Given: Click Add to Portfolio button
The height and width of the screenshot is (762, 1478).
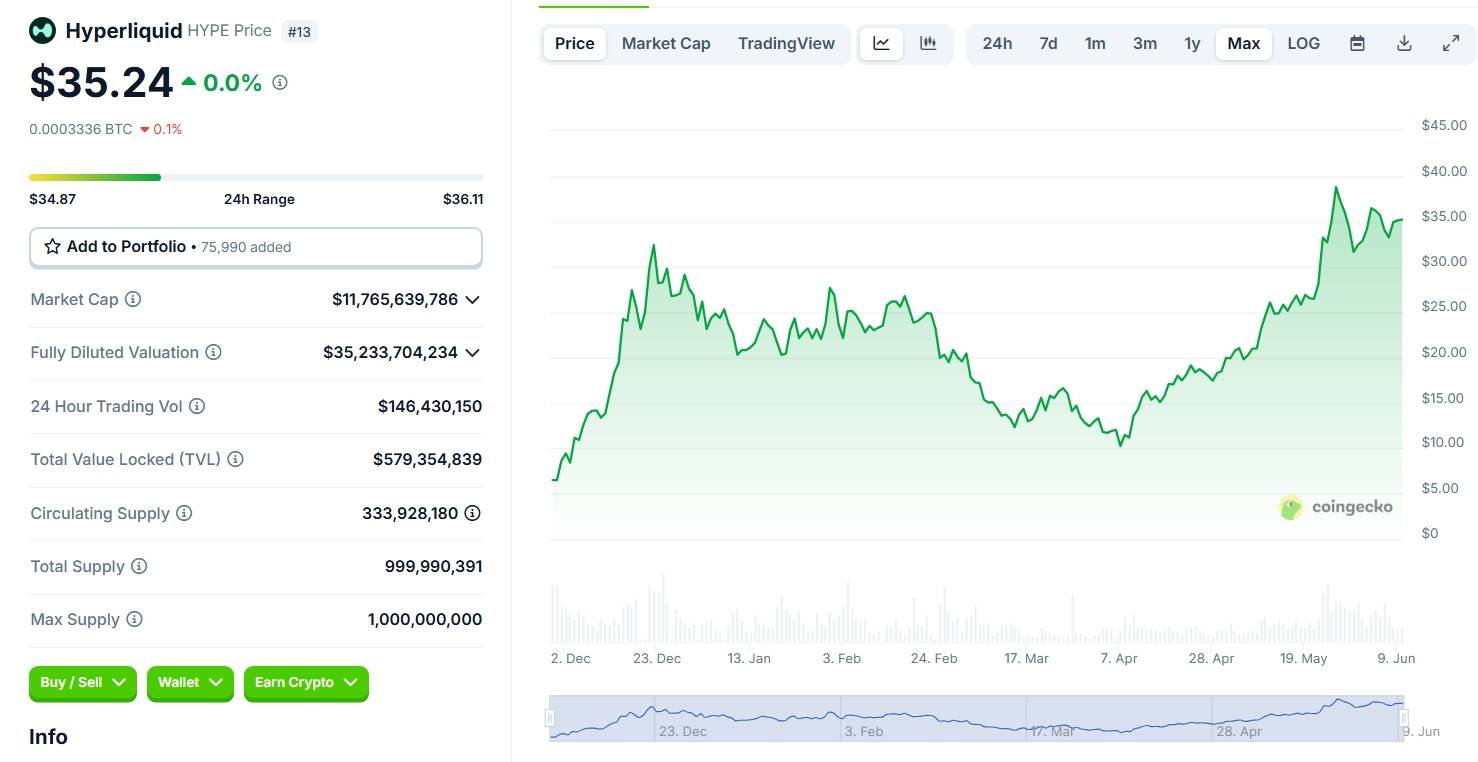Looking at the screenshot, I should pos(256,247).
